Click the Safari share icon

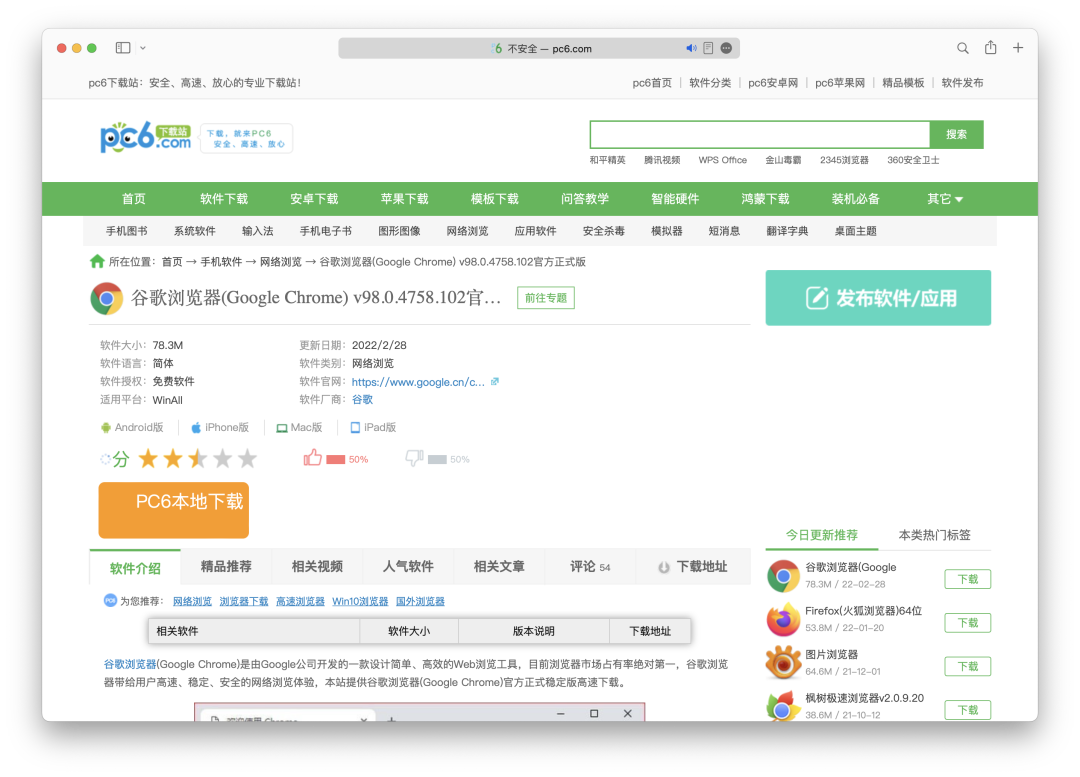[x=990, y=48]
